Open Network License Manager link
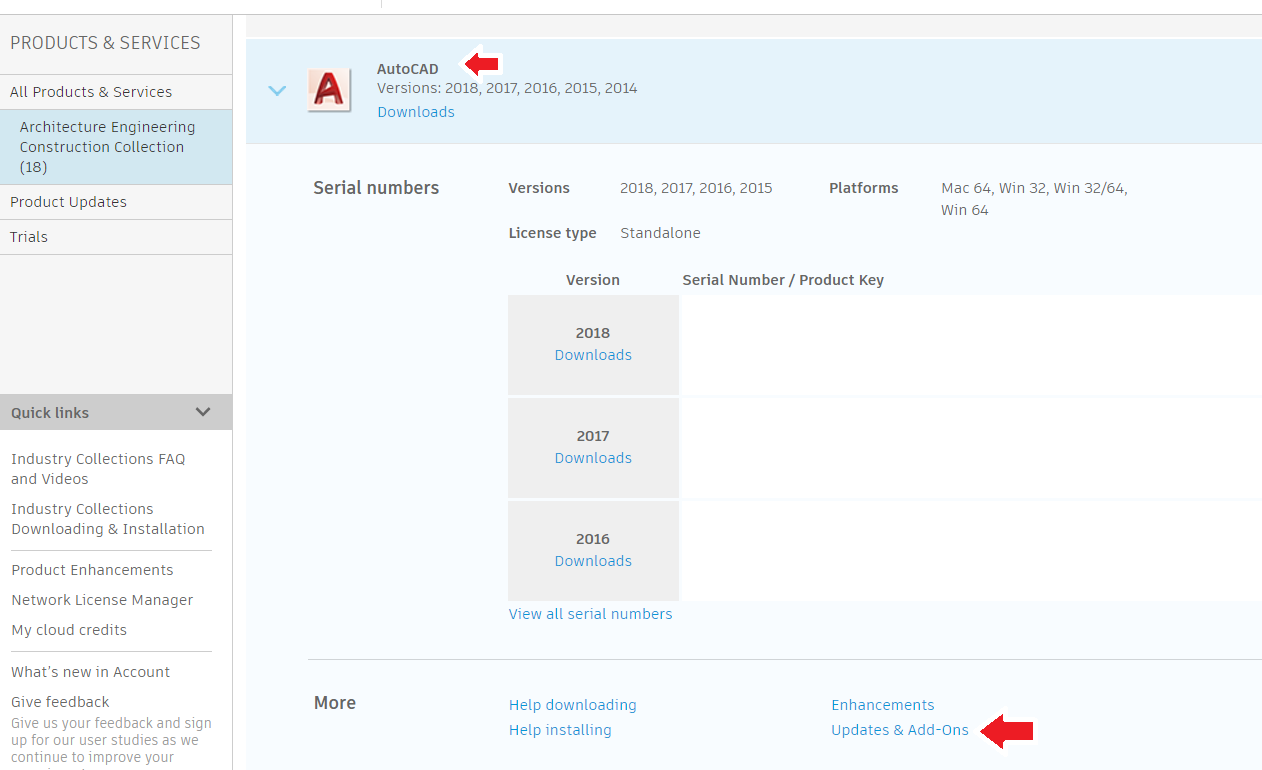1262x770 pixels. [x=102, y=600]
